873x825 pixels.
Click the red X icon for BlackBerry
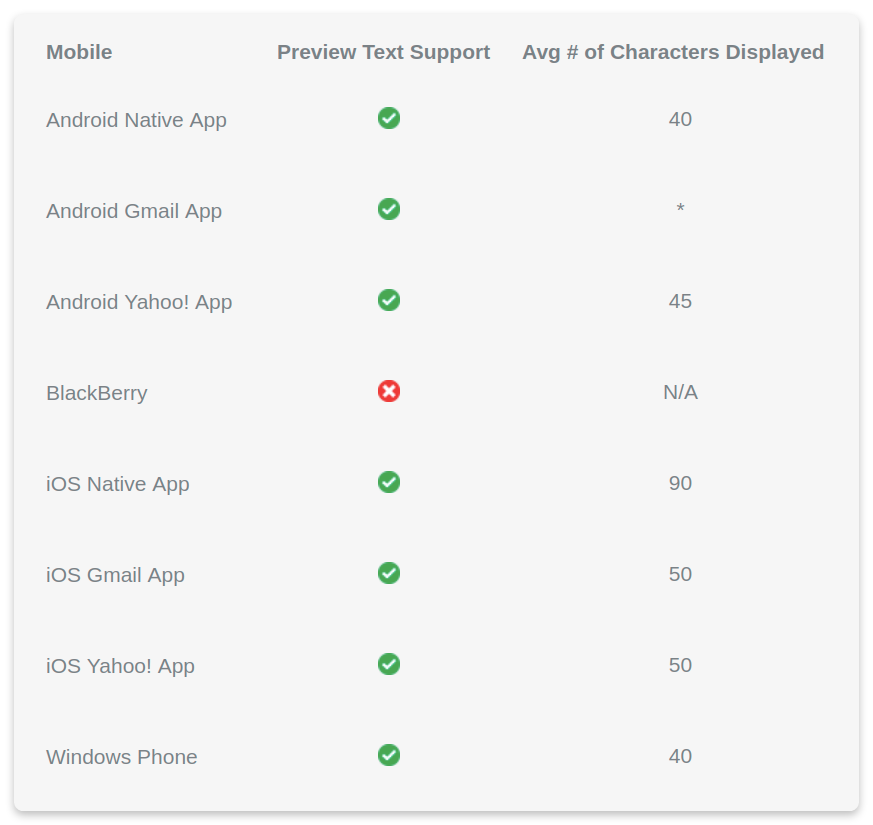tap(389, 391)
